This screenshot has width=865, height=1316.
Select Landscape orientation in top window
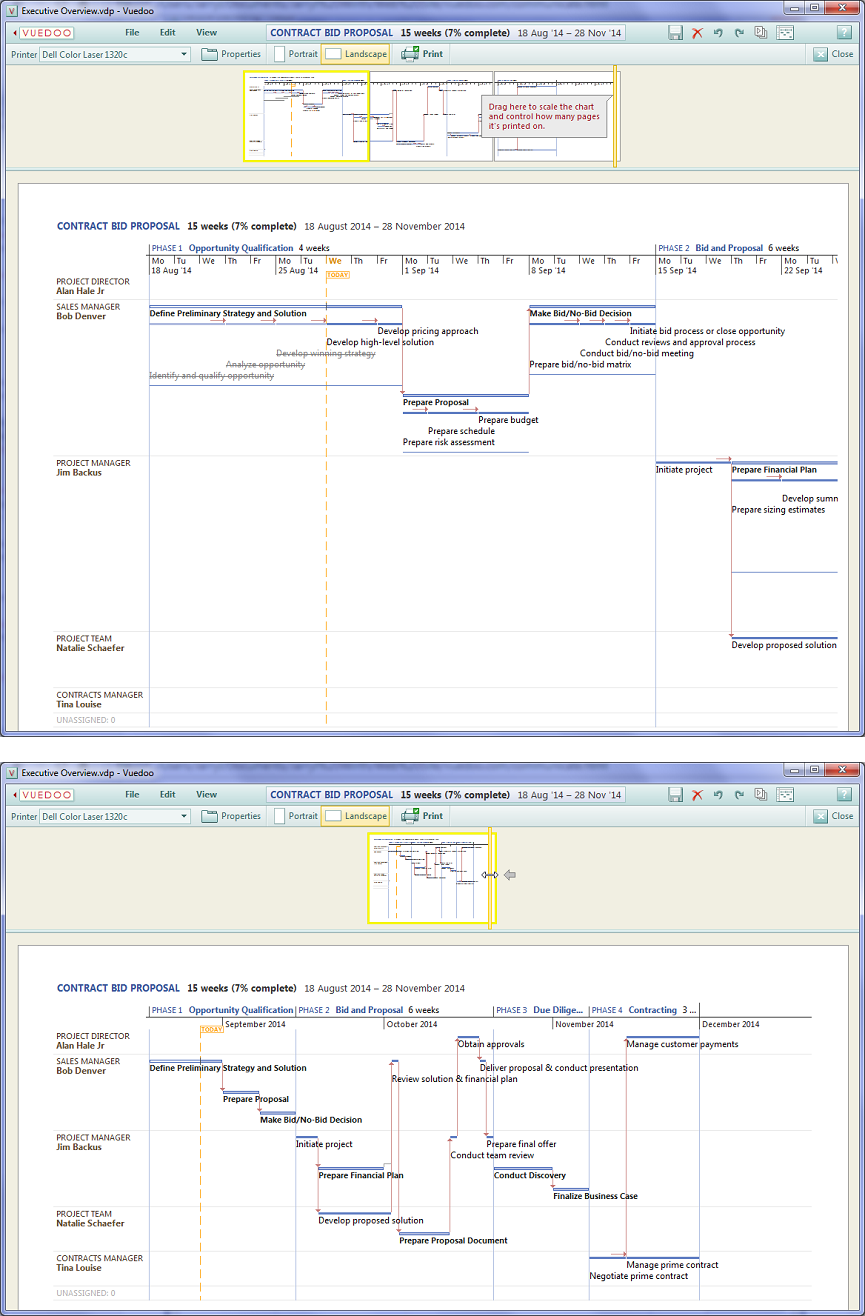(x=355, y=54)
